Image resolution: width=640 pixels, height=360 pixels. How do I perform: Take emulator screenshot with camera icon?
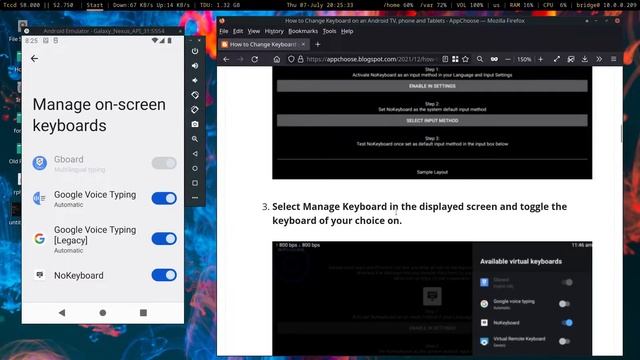pyautogui.click(x=195, y=124)
